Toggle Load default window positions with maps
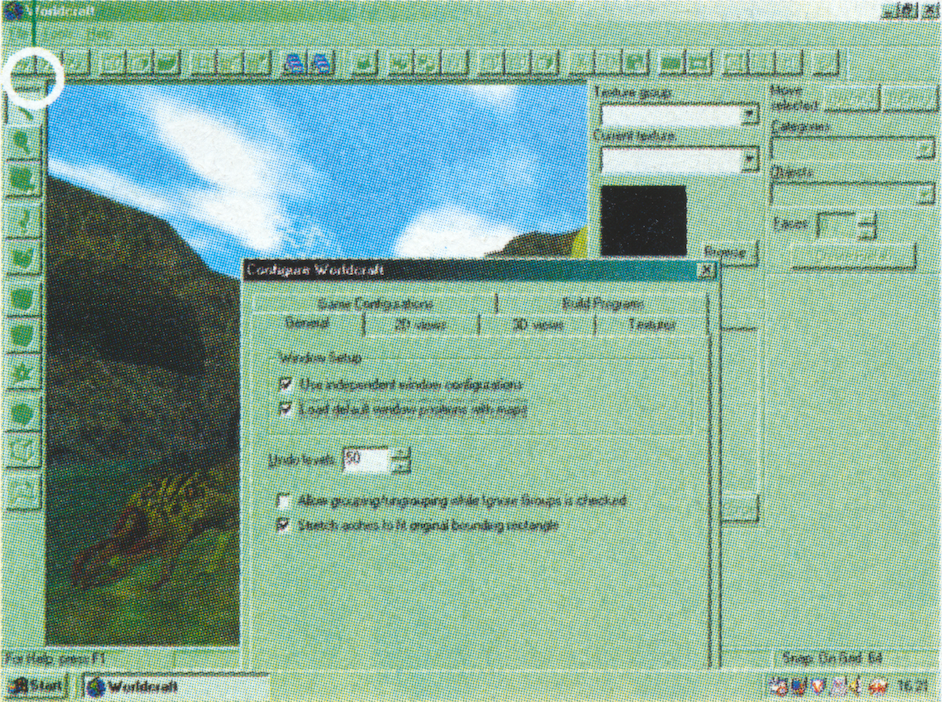 287,410
